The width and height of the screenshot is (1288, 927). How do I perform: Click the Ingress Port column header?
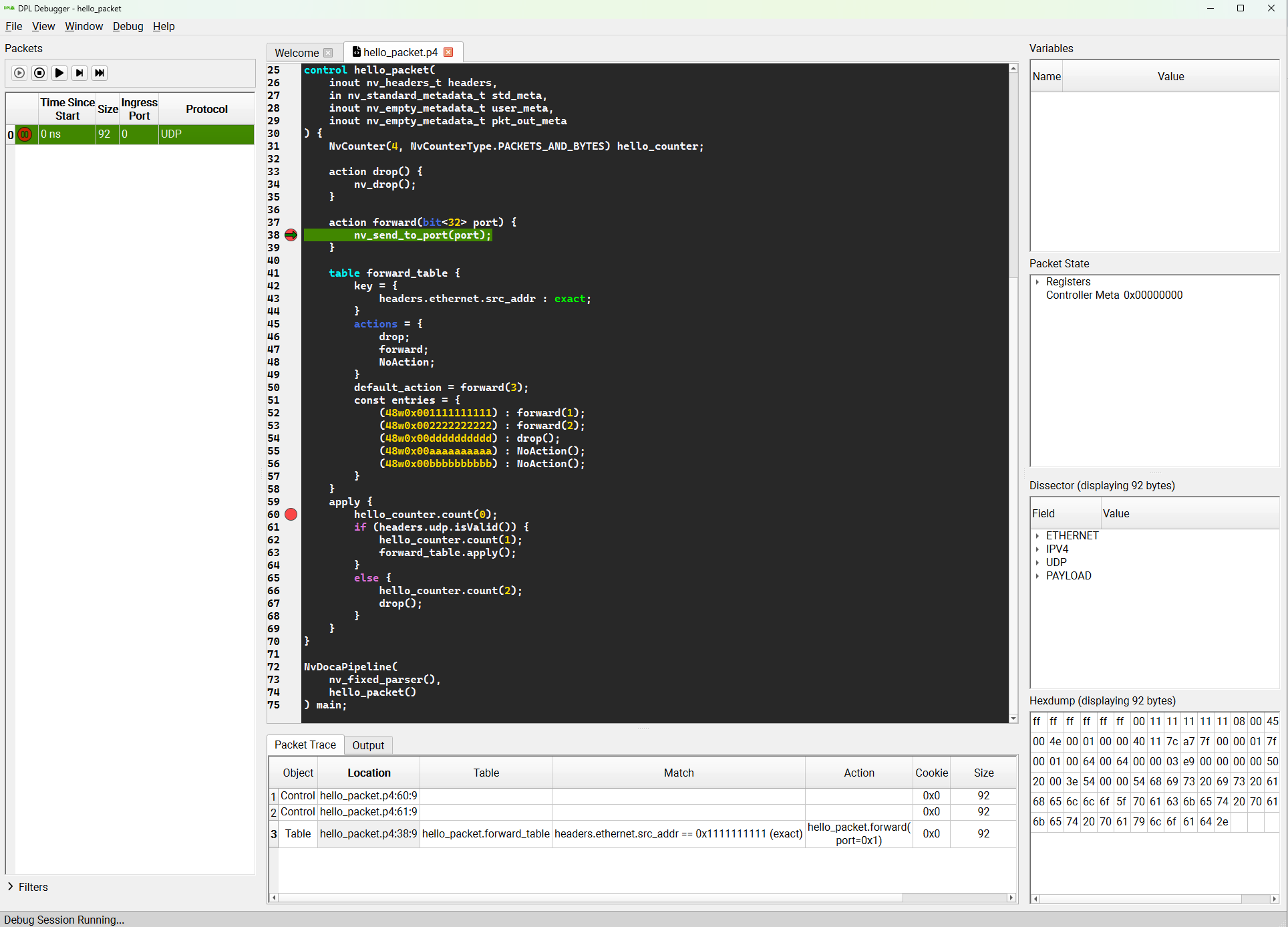tap(139, 109)
